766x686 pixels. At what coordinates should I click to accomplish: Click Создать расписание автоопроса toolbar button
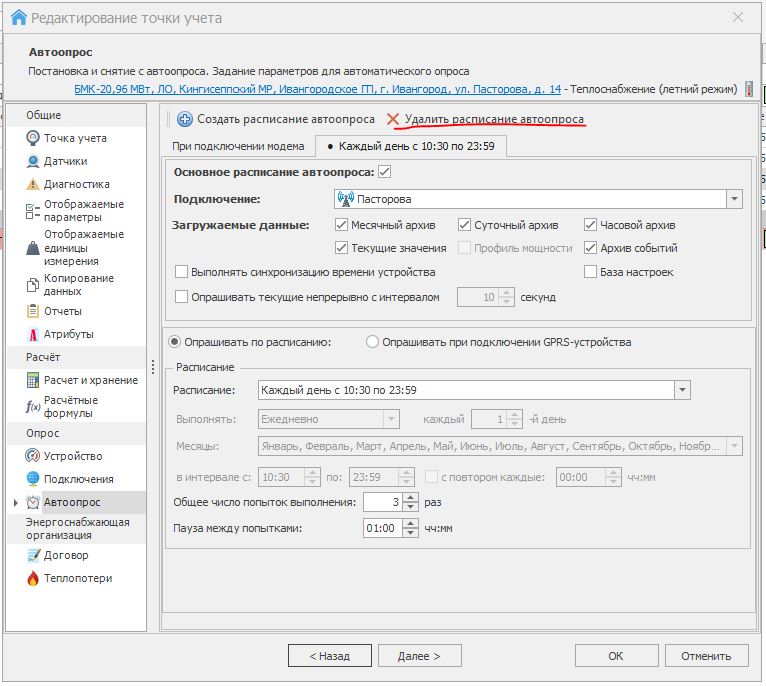point(276,119)
